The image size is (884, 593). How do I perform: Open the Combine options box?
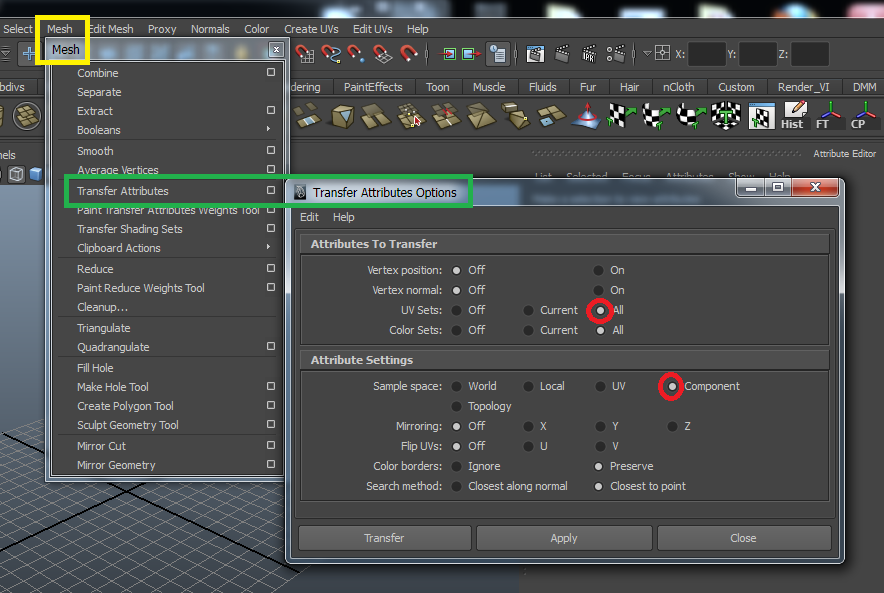point(271,73)
